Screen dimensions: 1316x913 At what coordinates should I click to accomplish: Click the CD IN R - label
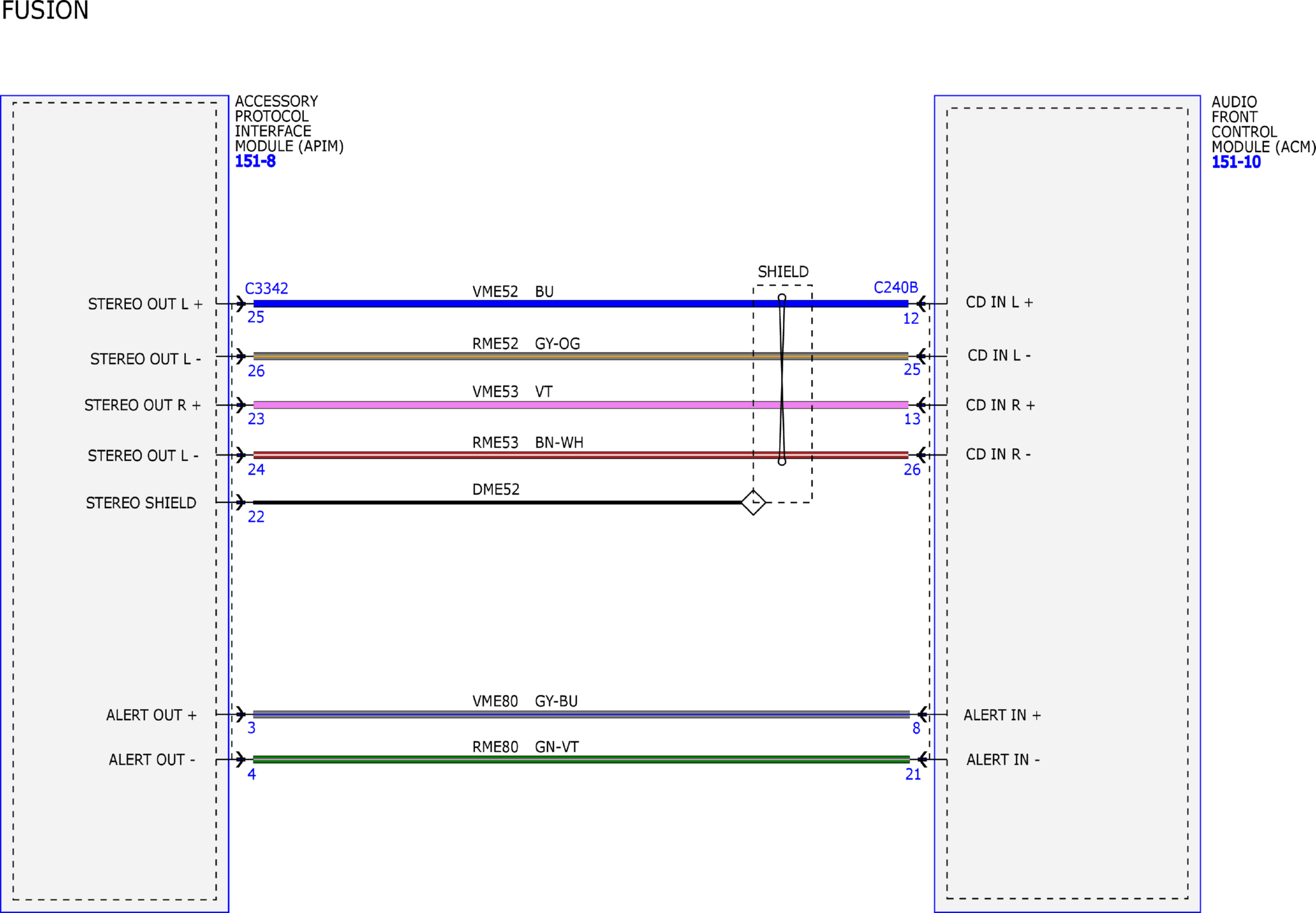[x=998, y=454]
